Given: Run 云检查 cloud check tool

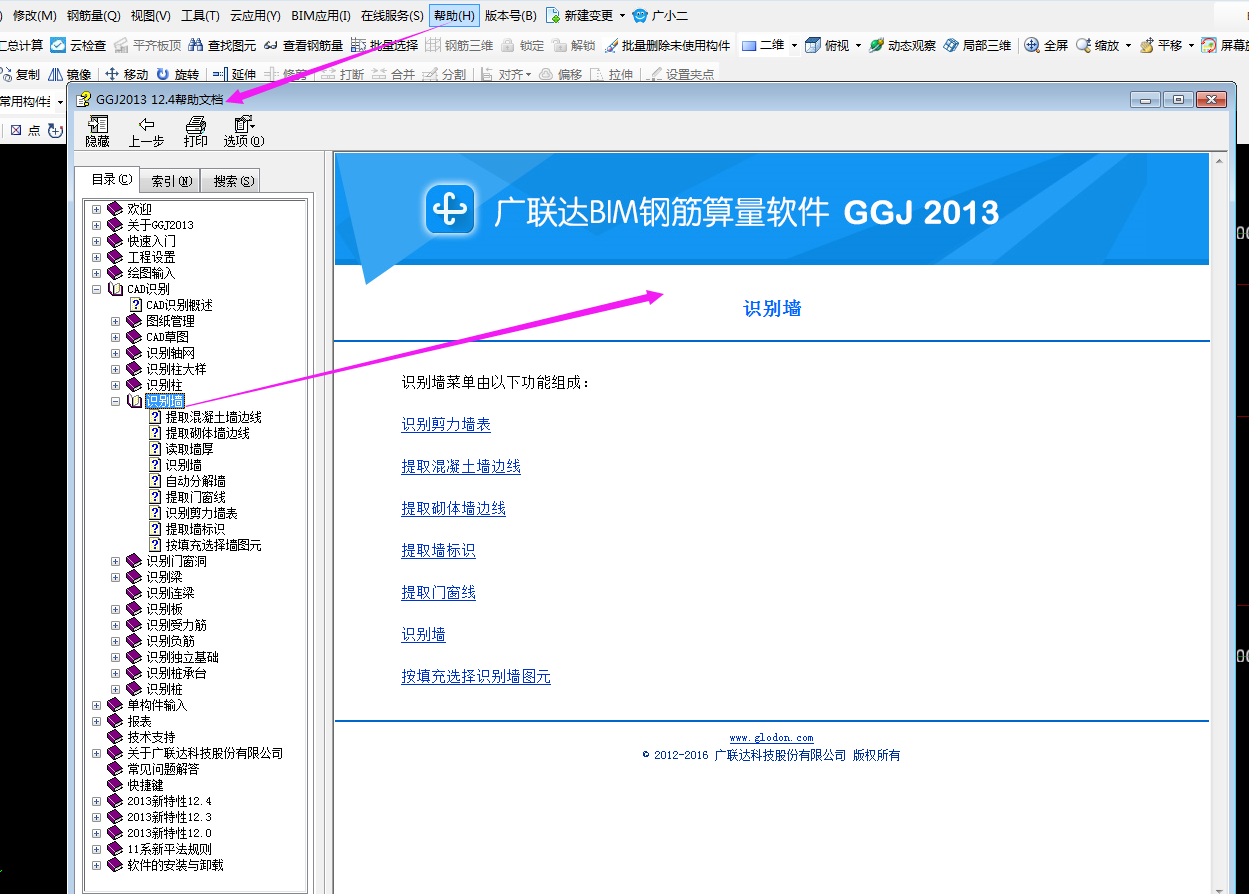Looking at the screenshot, I should [x=78, y=45].
